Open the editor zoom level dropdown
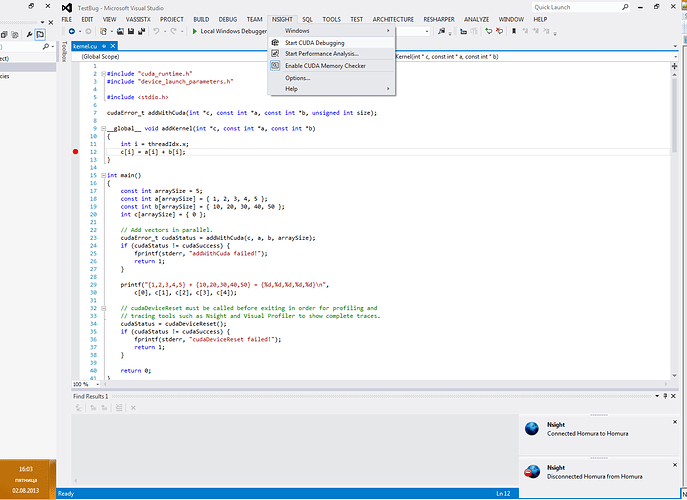 [x=95, y=384]
